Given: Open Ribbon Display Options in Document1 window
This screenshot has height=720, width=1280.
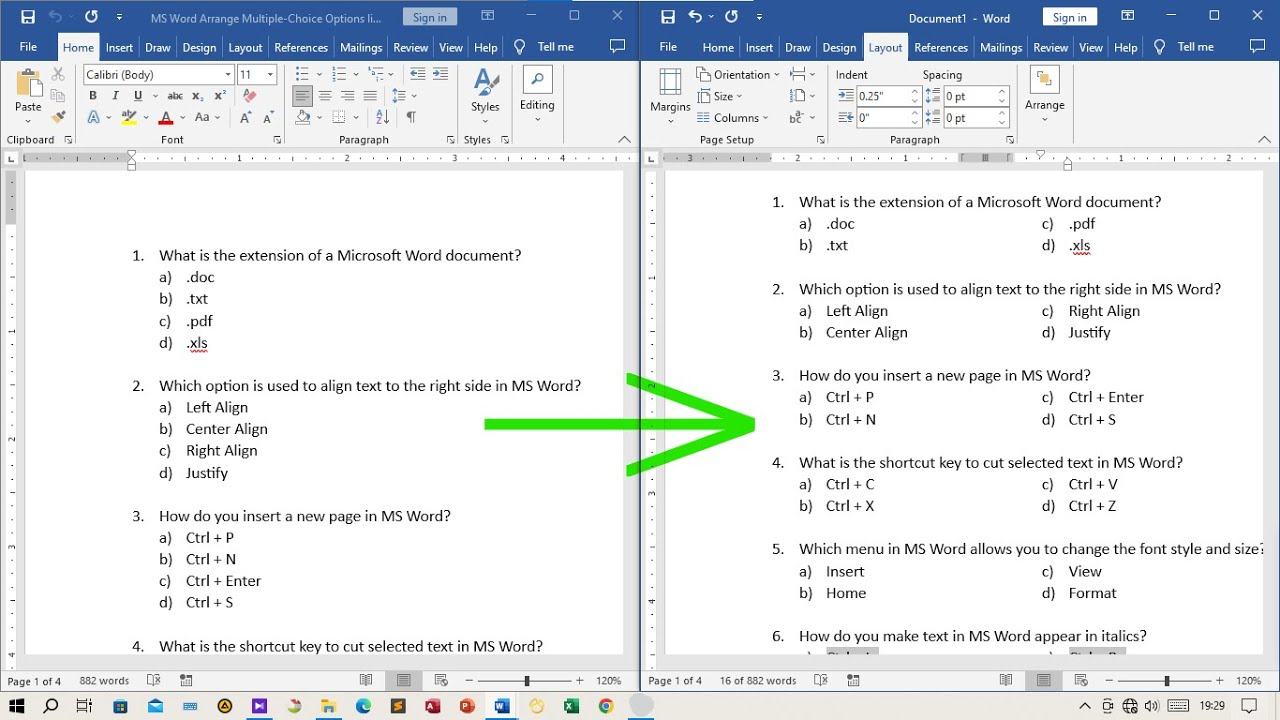Looking at the screenshot, I should [1129, 16].
